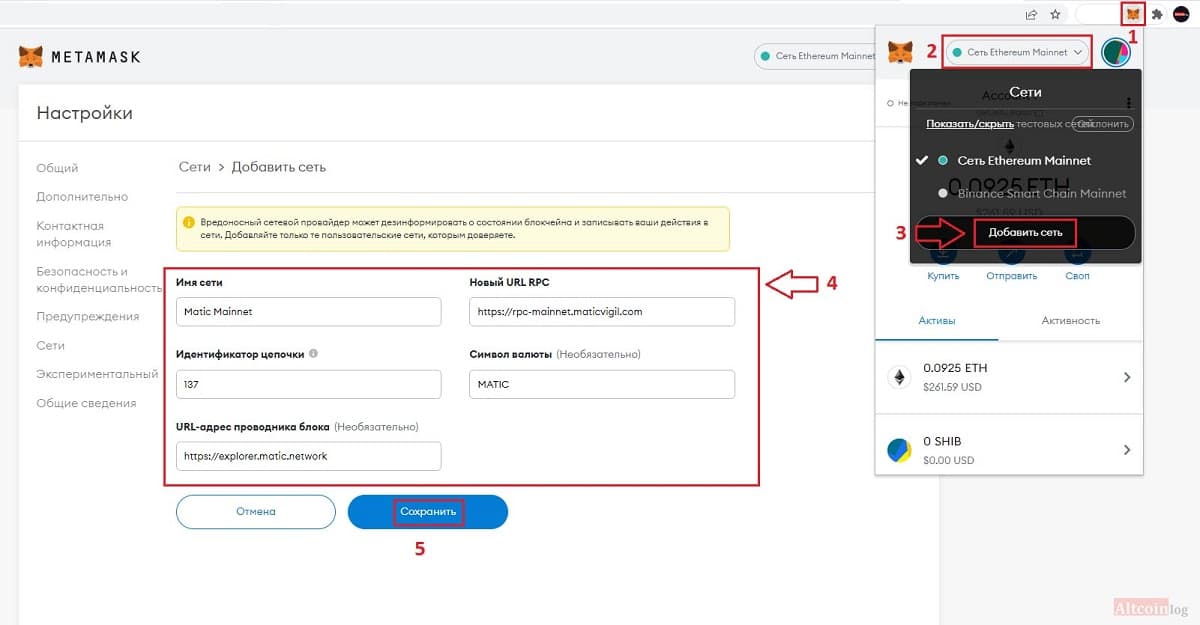Open the Дополнительно settings section
The width and height of the screenshot is (1200, 625).
pos(82,197)
